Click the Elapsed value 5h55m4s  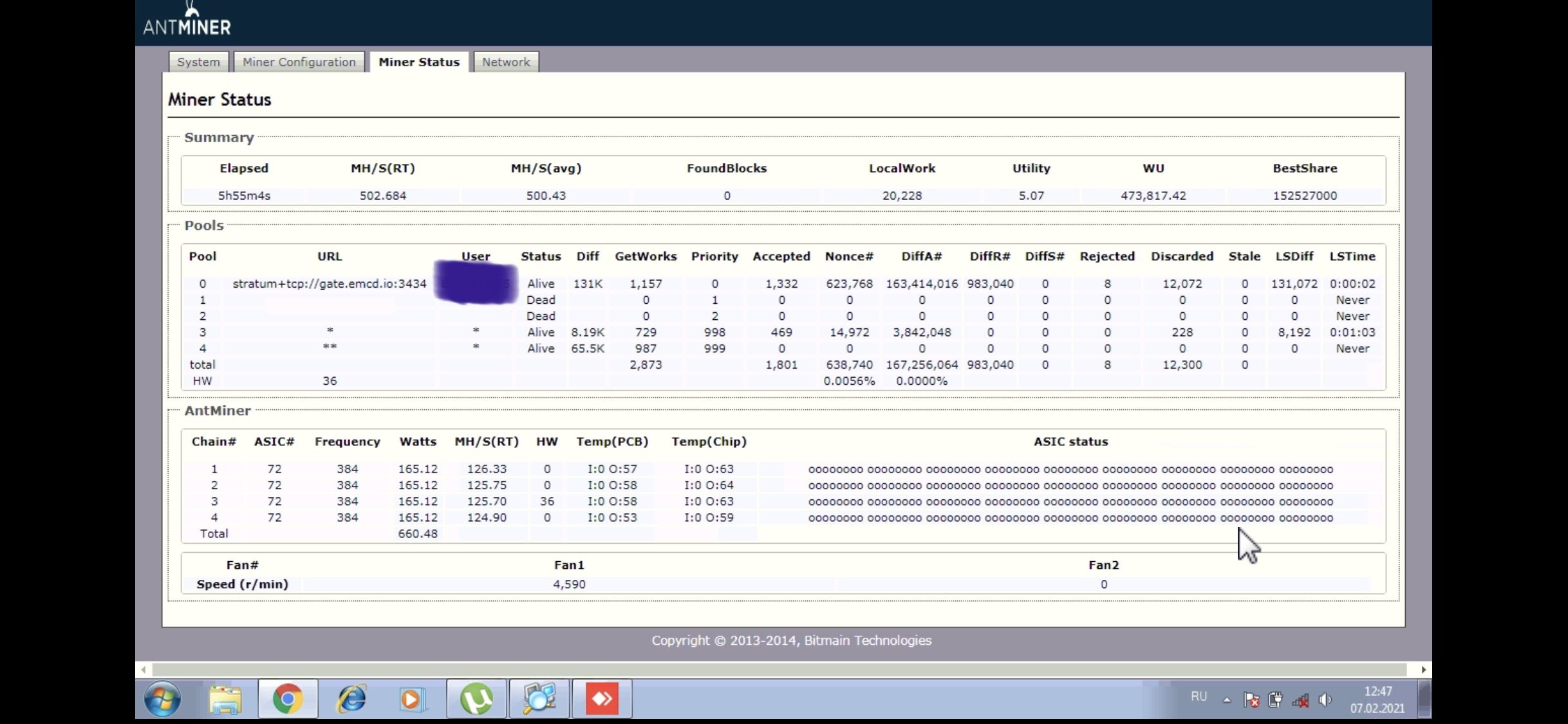coord(244,196)
